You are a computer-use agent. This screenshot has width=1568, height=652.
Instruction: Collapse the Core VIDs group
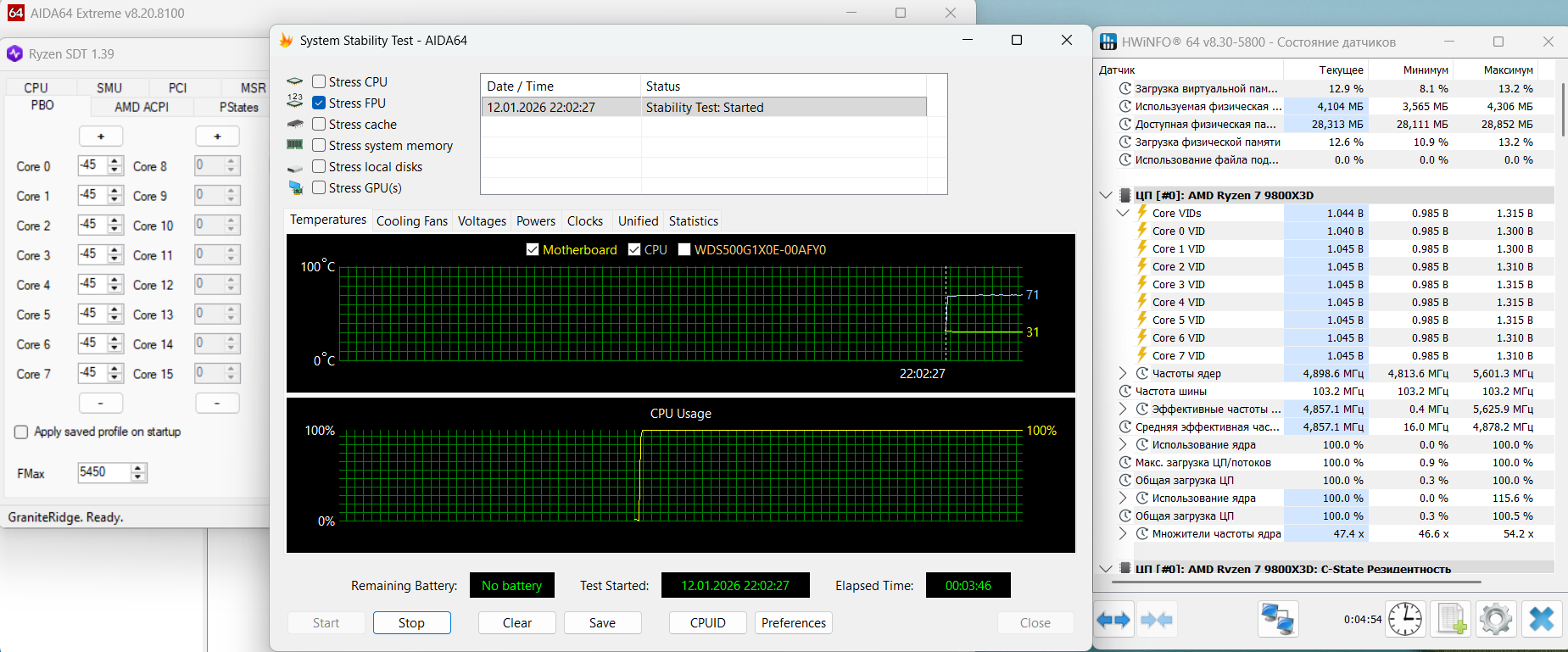(x=1123, y=213)
